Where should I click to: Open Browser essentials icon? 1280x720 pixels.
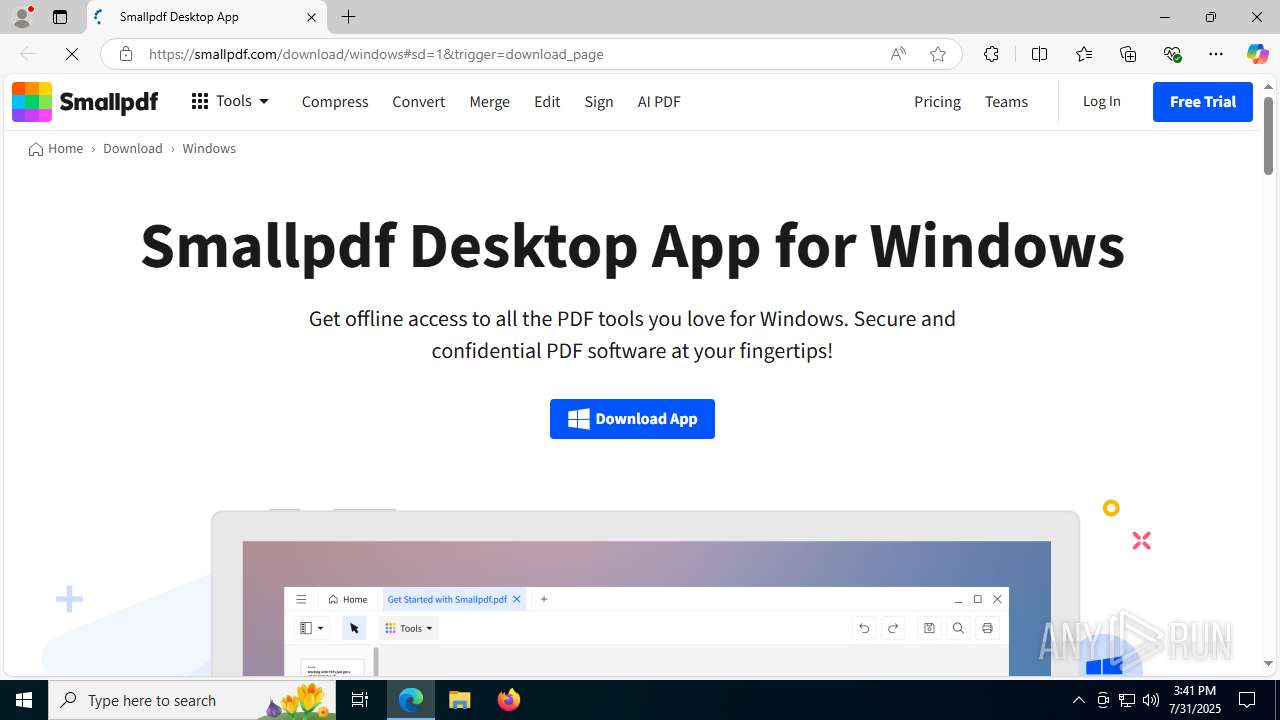pos(1172,54)
